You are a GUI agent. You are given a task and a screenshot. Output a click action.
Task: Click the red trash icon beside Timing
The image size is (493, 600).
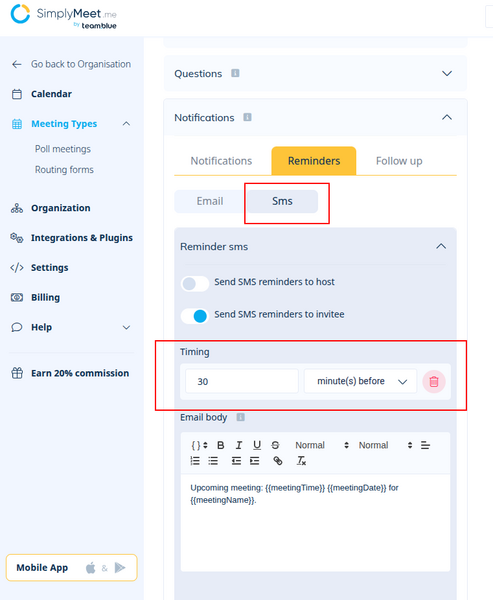(x=434, y=382)
